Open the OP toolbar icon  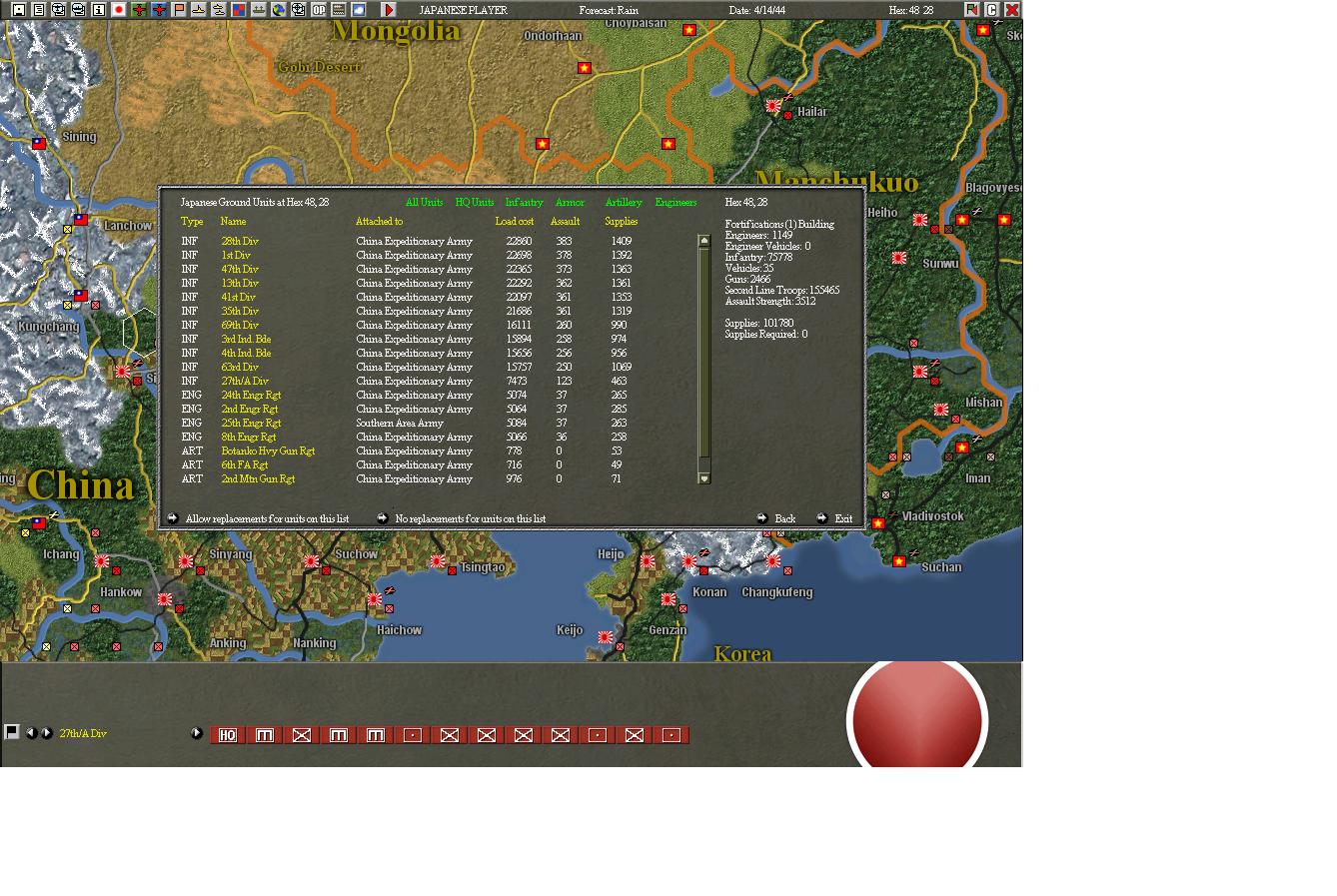319,10
